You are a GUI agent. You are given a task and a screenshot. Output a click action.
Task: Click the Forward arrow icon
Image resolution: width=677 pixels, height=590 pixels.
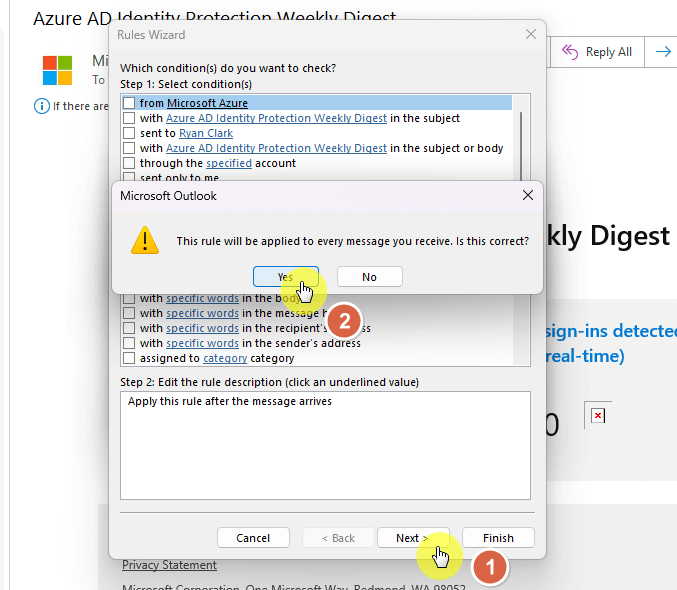(x=663, y=52)
